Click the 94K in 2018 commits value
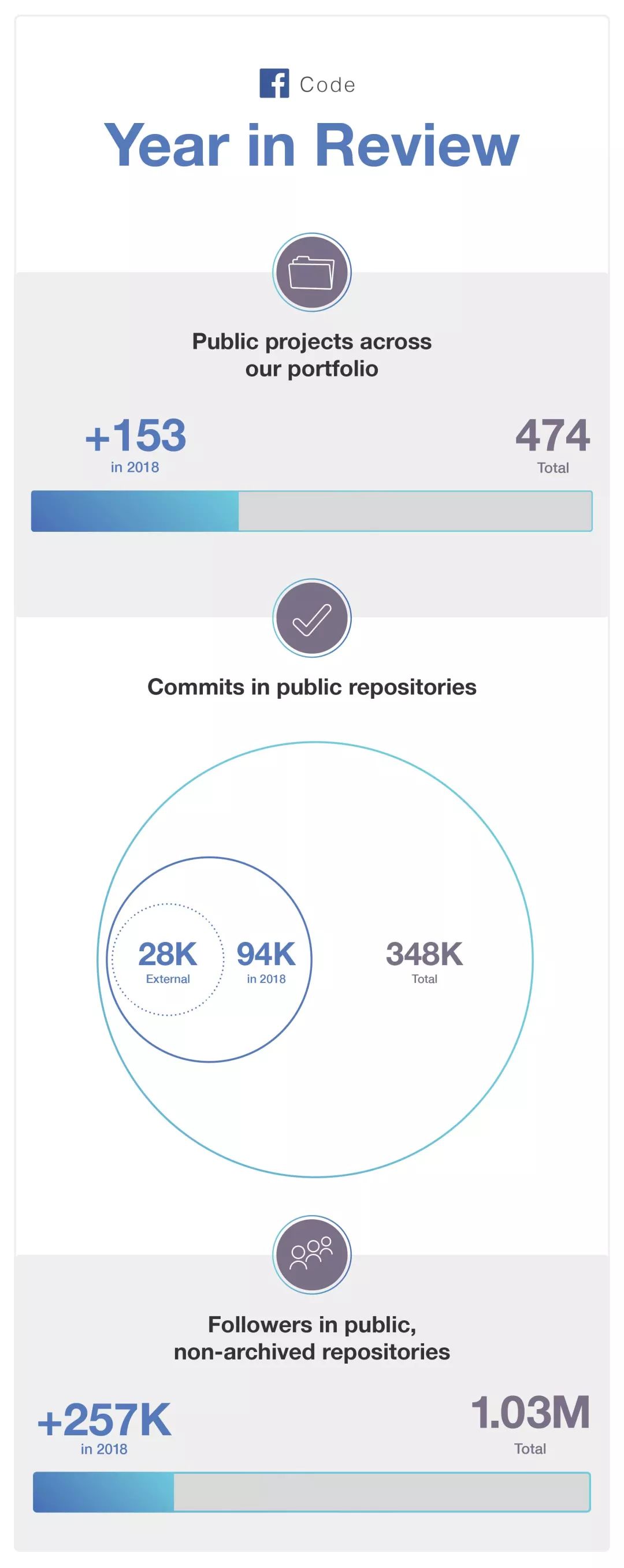 pos(266,955)
